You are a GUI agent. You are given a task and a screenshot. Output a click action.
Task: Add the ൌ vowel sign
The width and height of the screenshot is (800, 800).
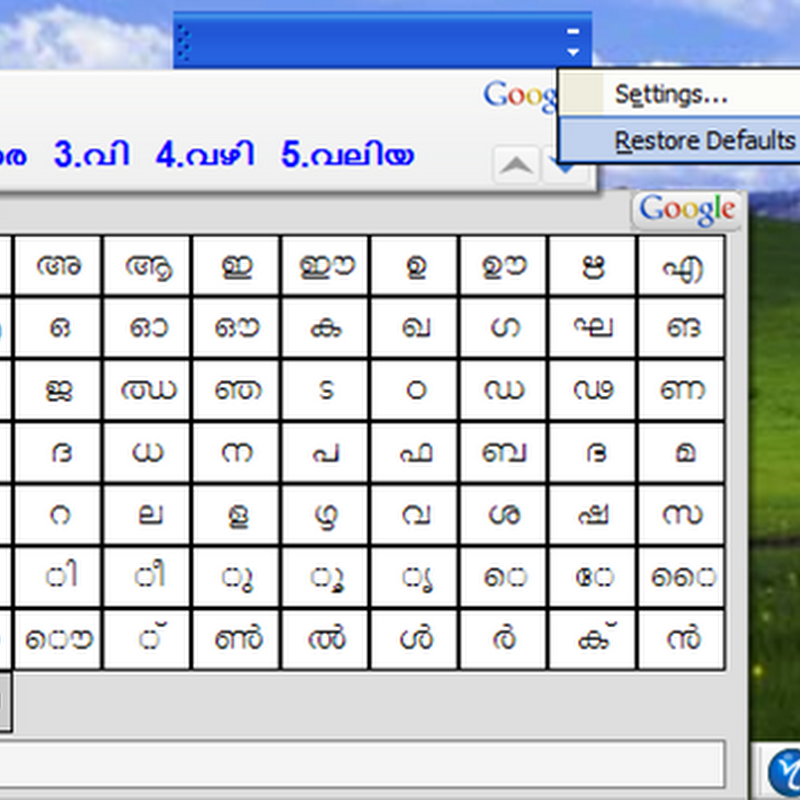click(x=58, y=640)
